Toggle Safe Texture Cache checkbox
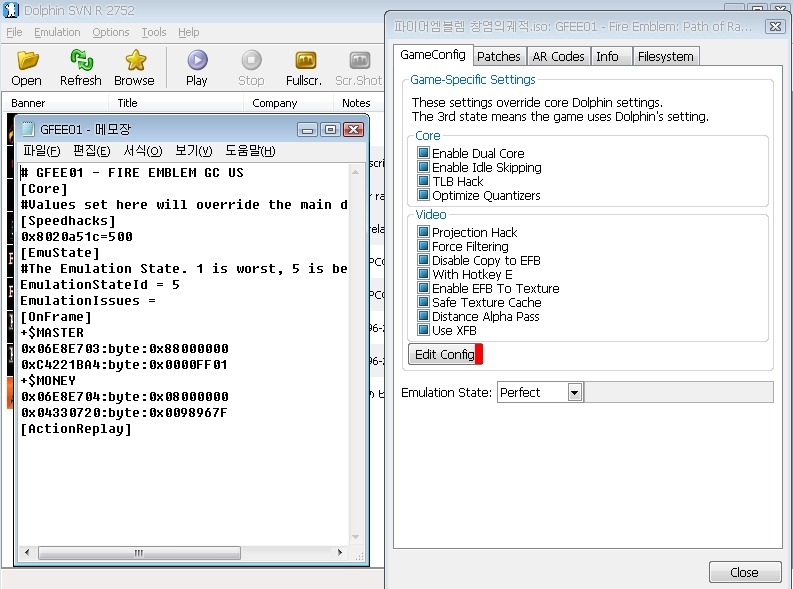 (x=423, y=302)
